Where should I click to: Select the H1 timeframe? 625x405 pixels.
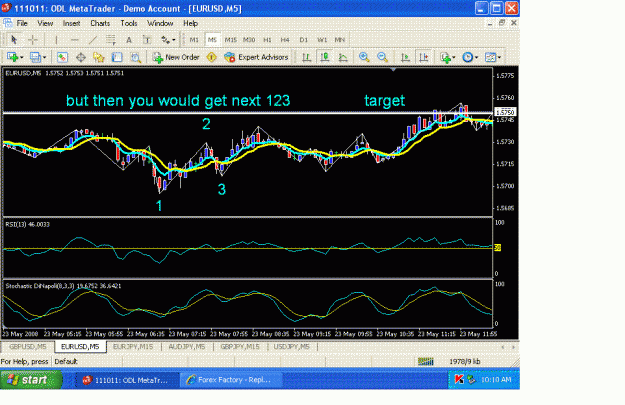[x=267, y=39]
